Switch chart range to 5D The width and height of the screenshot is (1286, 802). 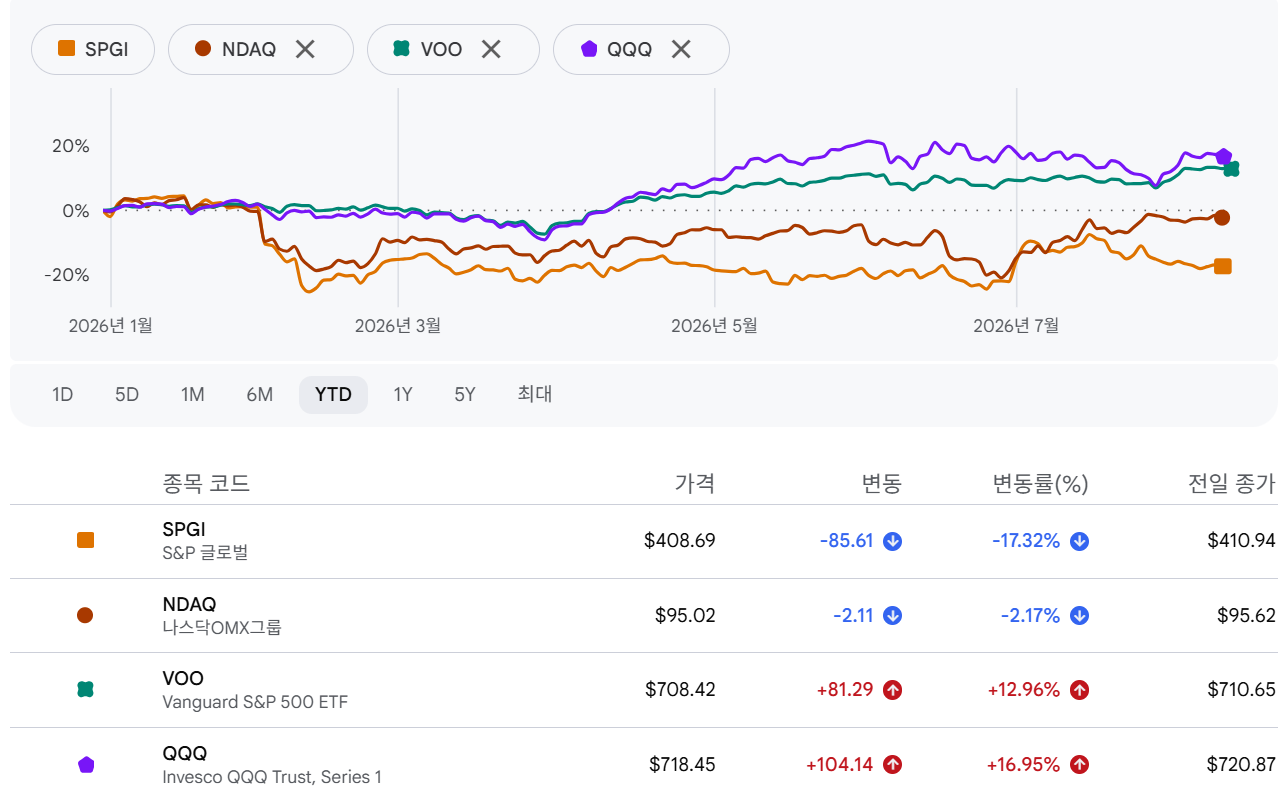click(127, 395)
